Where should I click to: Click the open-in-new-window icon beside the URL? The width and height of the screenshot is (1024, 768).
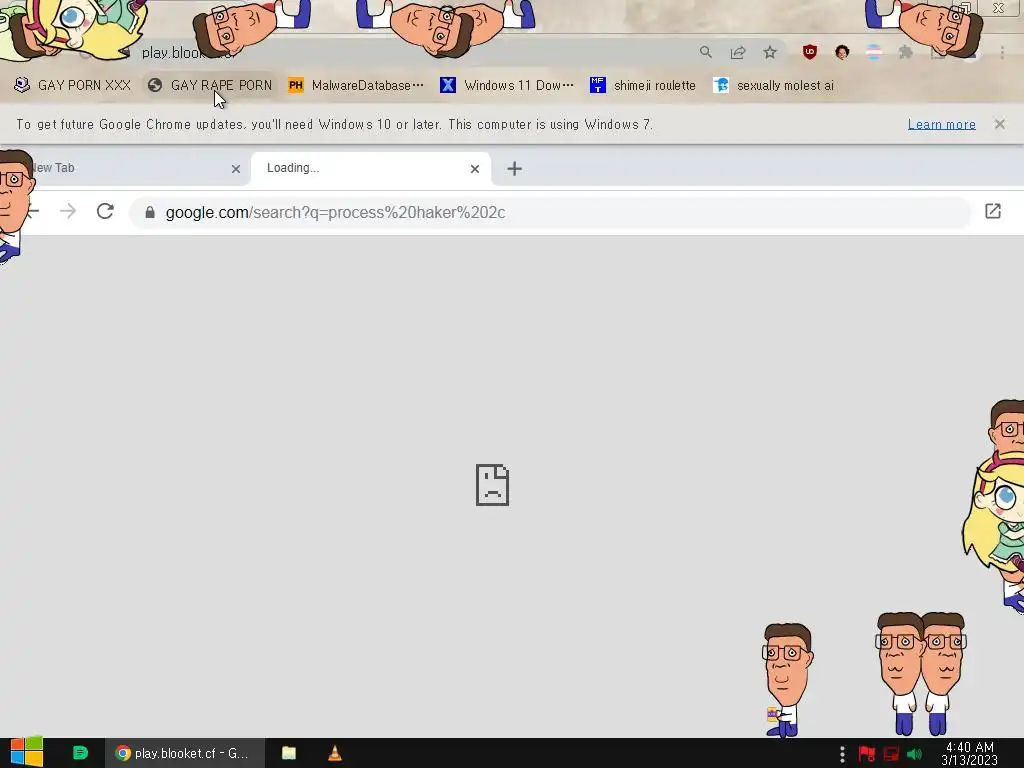993,211
